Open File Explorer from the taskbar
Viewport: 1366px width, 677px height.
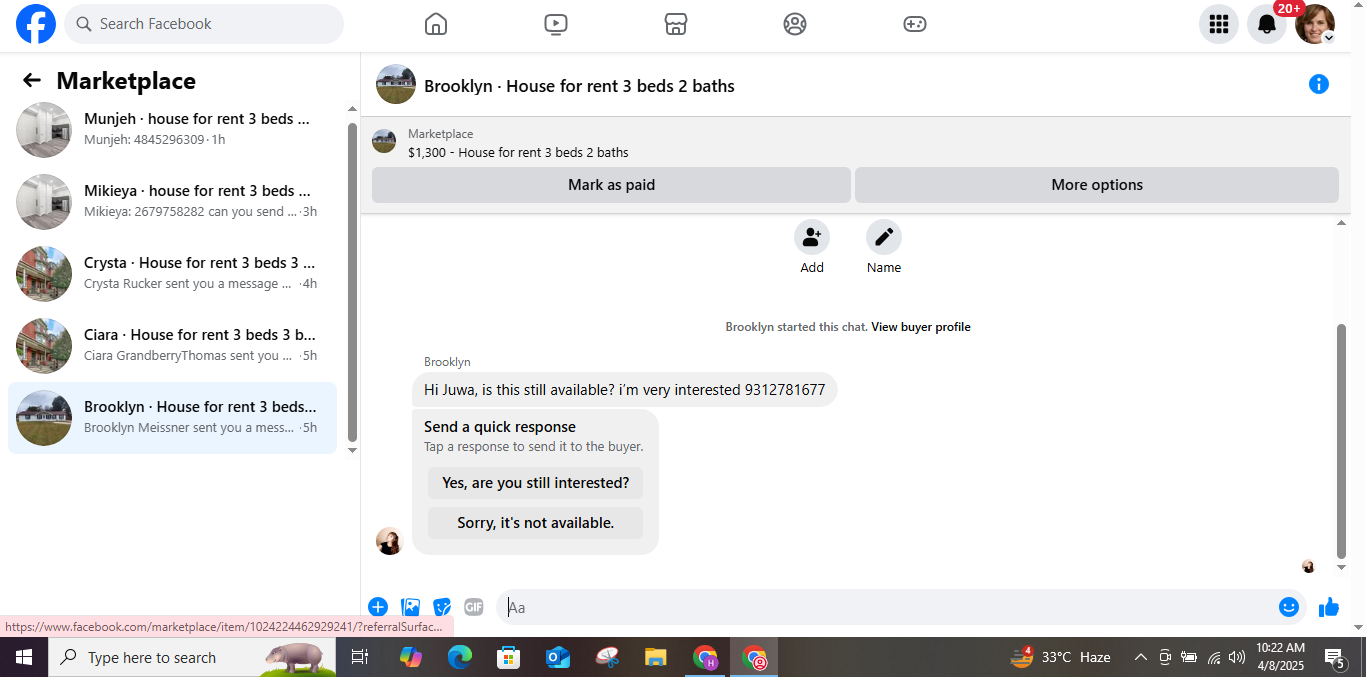[x=655, y=657]
